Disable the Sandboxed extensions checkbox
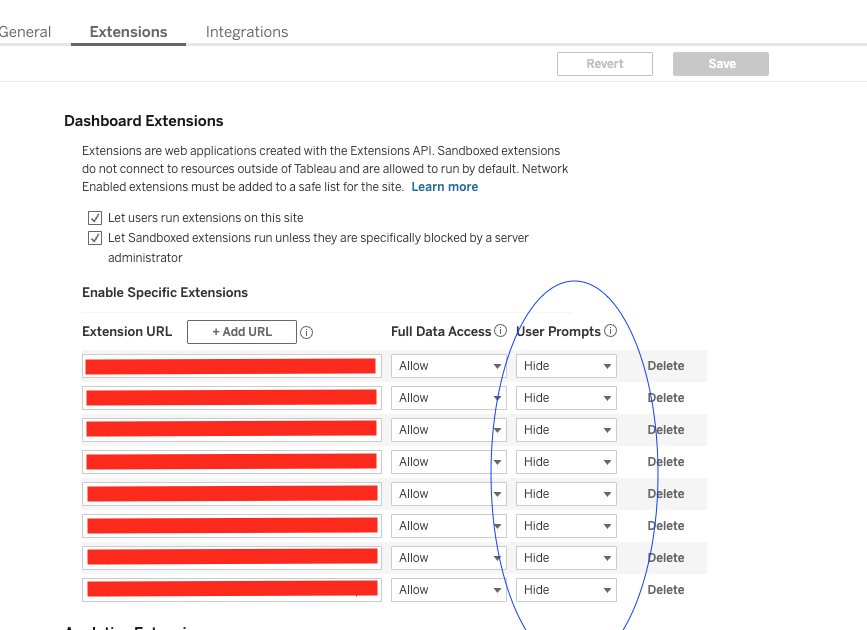This screenshot has height=630, width=867. pyautogui.click(x=95, y=238)
